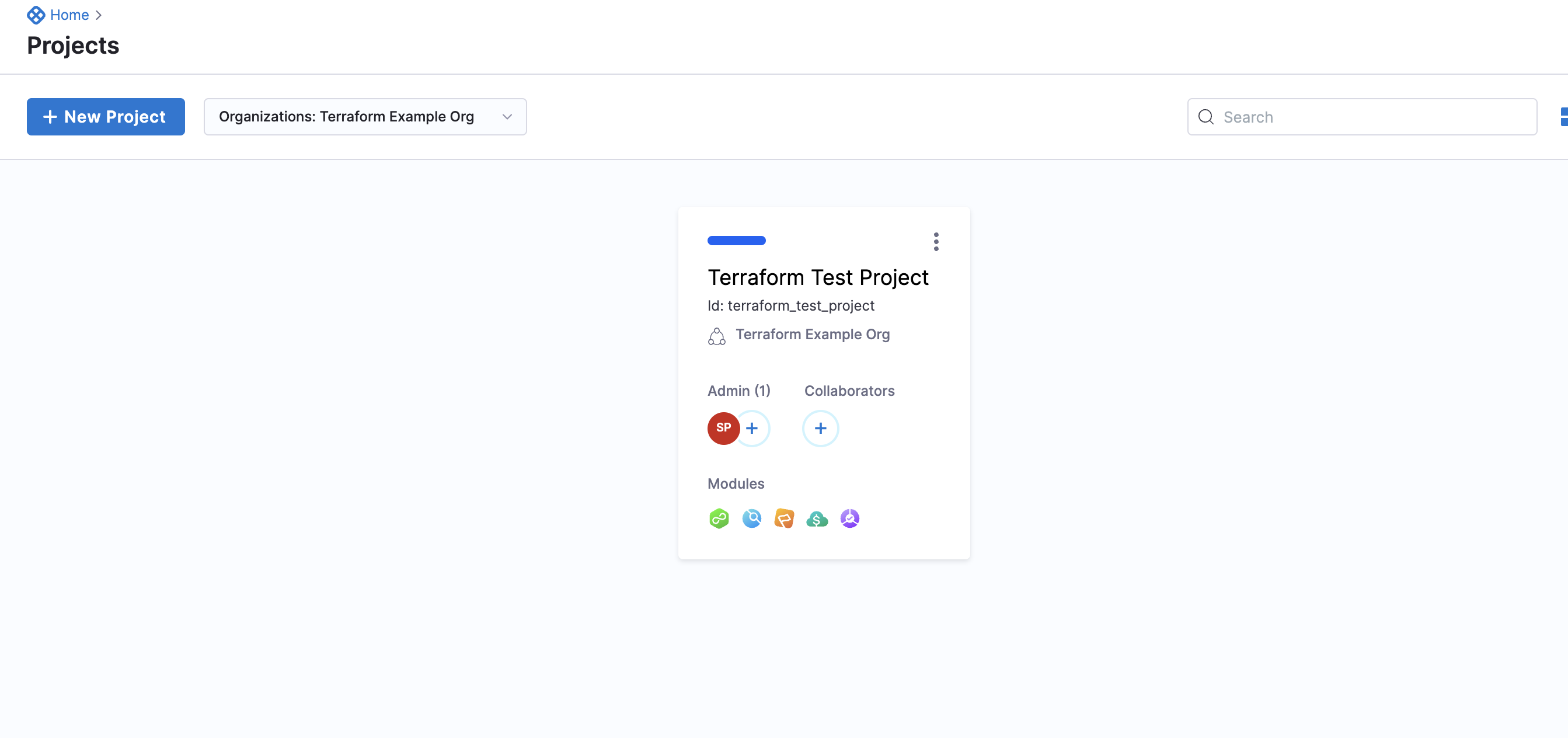Go to the Home breadcrumb link
1568x738 pixels.
69,15
